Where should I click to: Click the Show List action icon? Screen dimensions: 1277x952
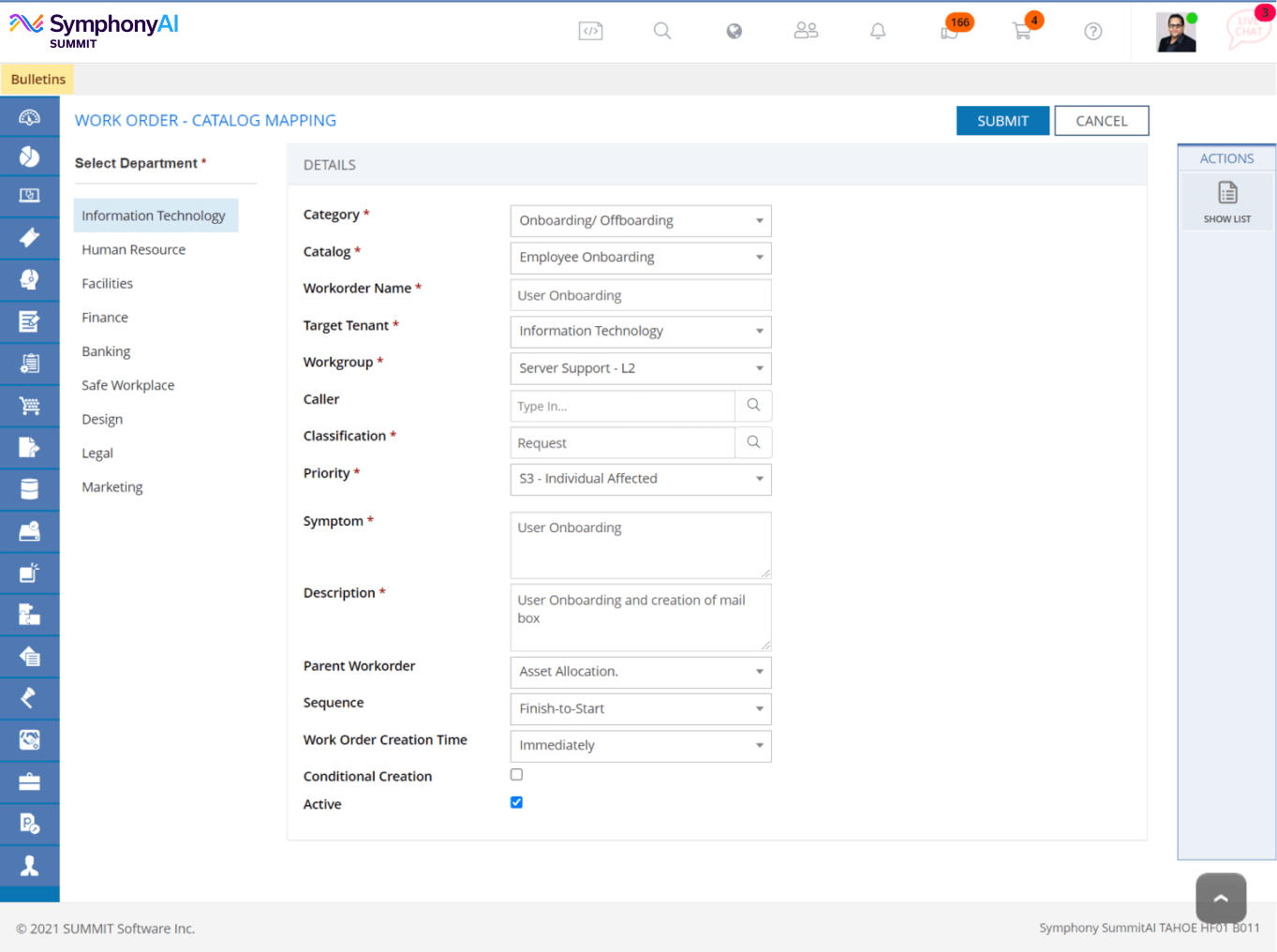pos(1227,201)
